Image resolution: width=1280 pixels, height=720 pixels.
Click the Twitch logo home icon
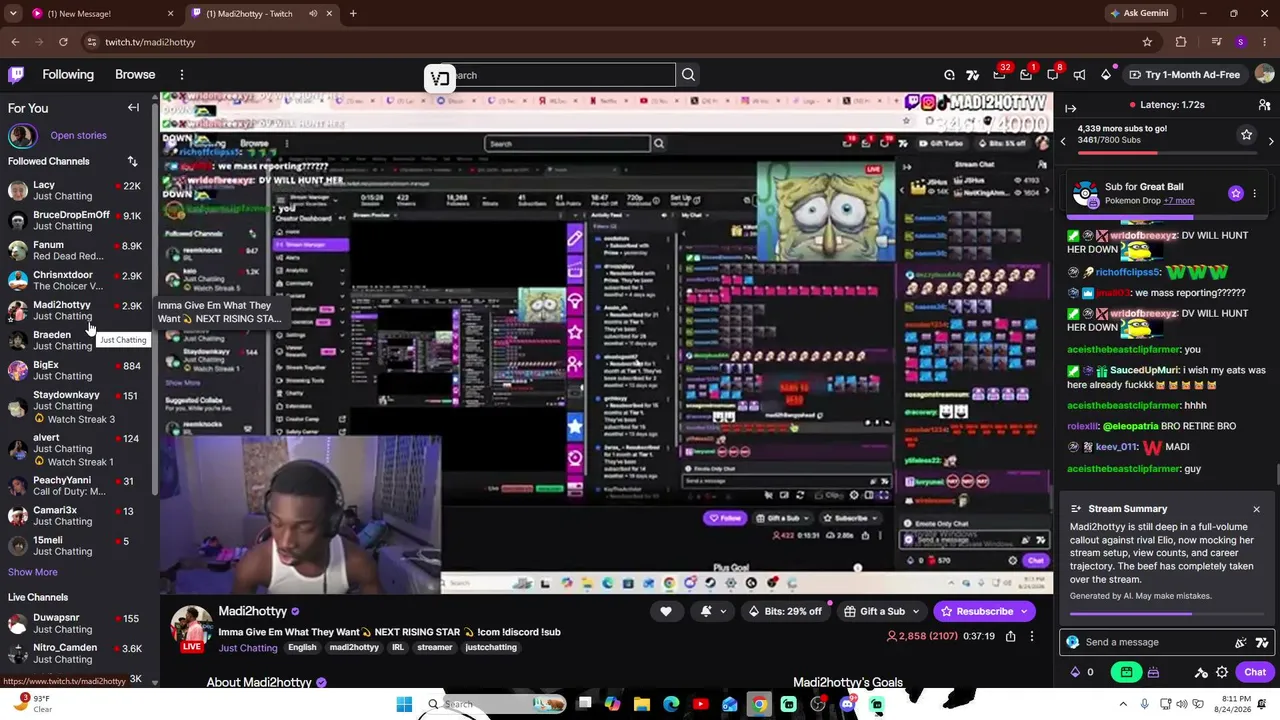[x=16, y=75]
